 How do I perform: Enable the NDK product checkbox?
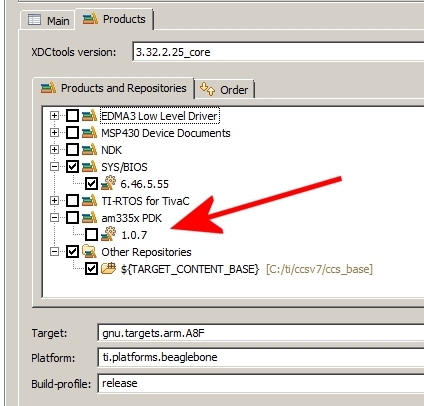tap(72, 150)
